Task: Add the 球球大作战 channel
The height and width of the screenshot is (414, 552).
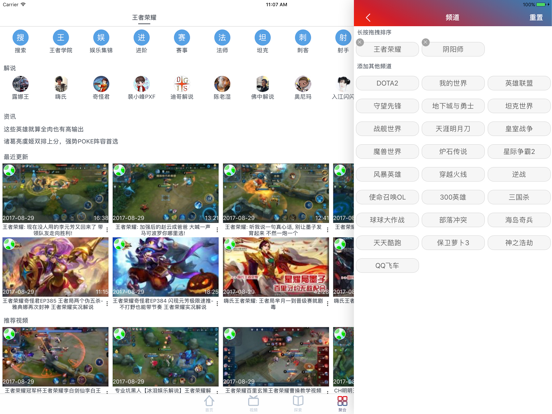Action: 387,220
